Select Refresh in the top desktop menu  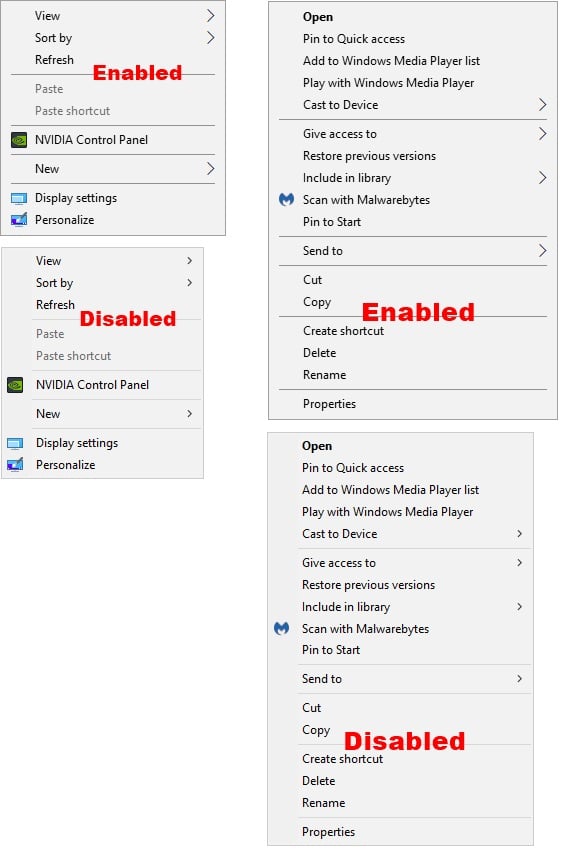click(54, 60)
